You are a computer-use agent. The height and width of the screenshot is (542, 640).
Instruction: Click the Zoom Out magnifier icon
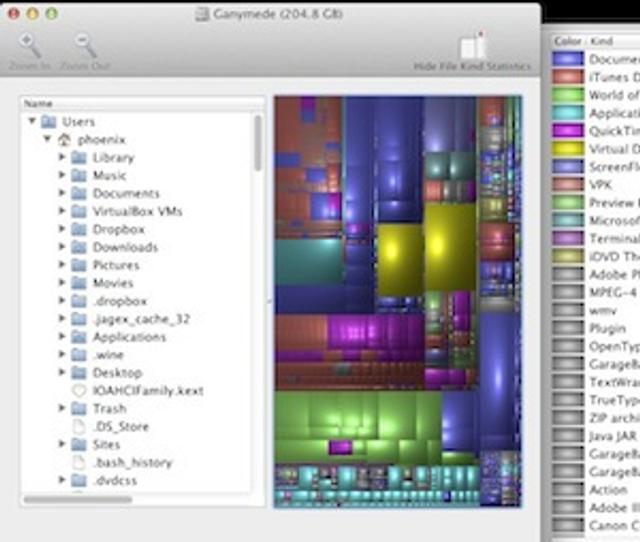86,45
